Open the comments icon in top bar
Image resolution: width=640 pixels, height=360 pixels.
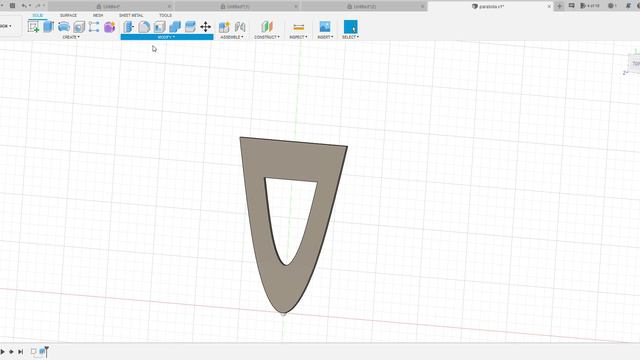pyautogui.click(x=571, y=6)
